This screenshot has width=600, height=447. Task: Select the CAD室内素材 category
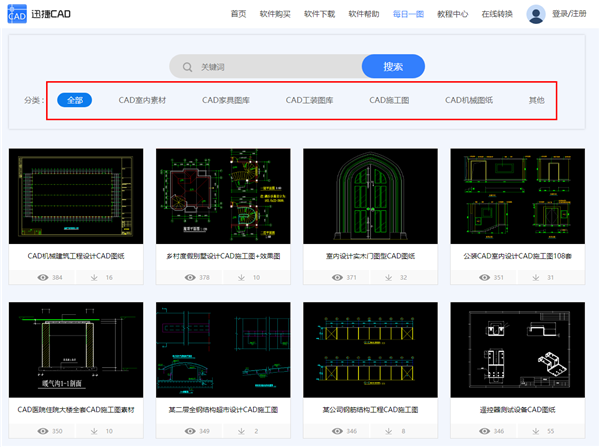[142, 100]
